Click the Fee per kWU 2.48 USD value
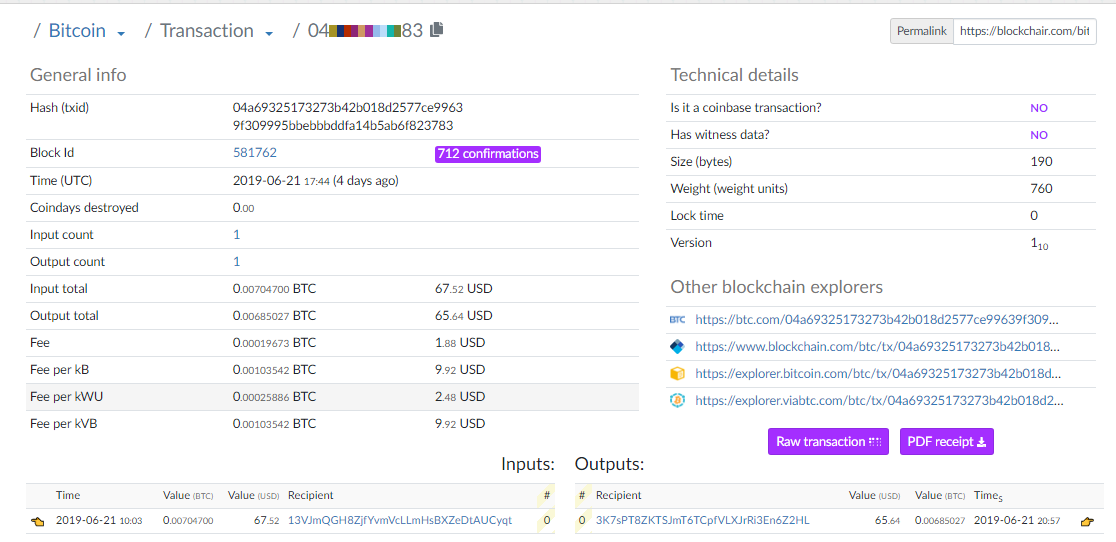The width and height of the screenshot is (1116, 542). point(460,396)
